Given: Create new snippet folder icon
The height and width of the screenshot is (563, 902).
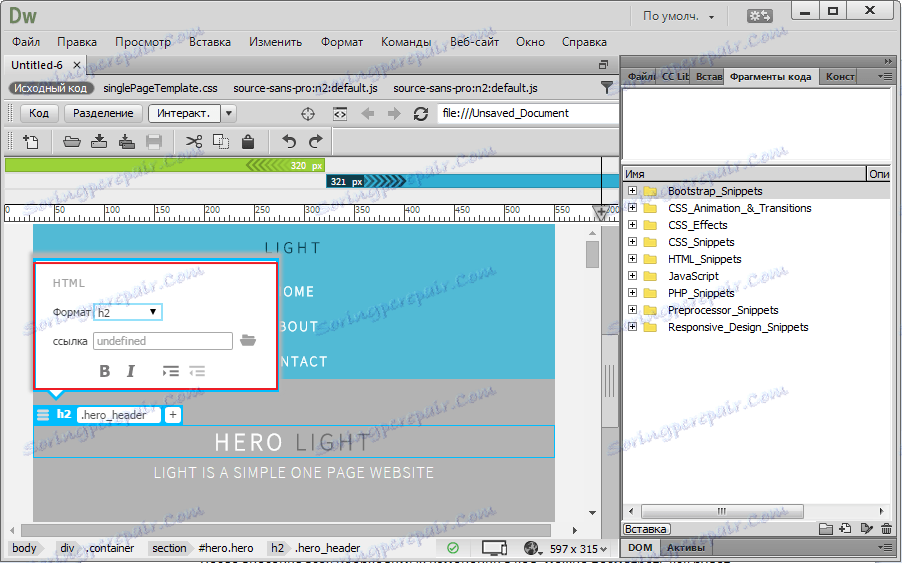Looking at the screenshot, I should 826,528.
